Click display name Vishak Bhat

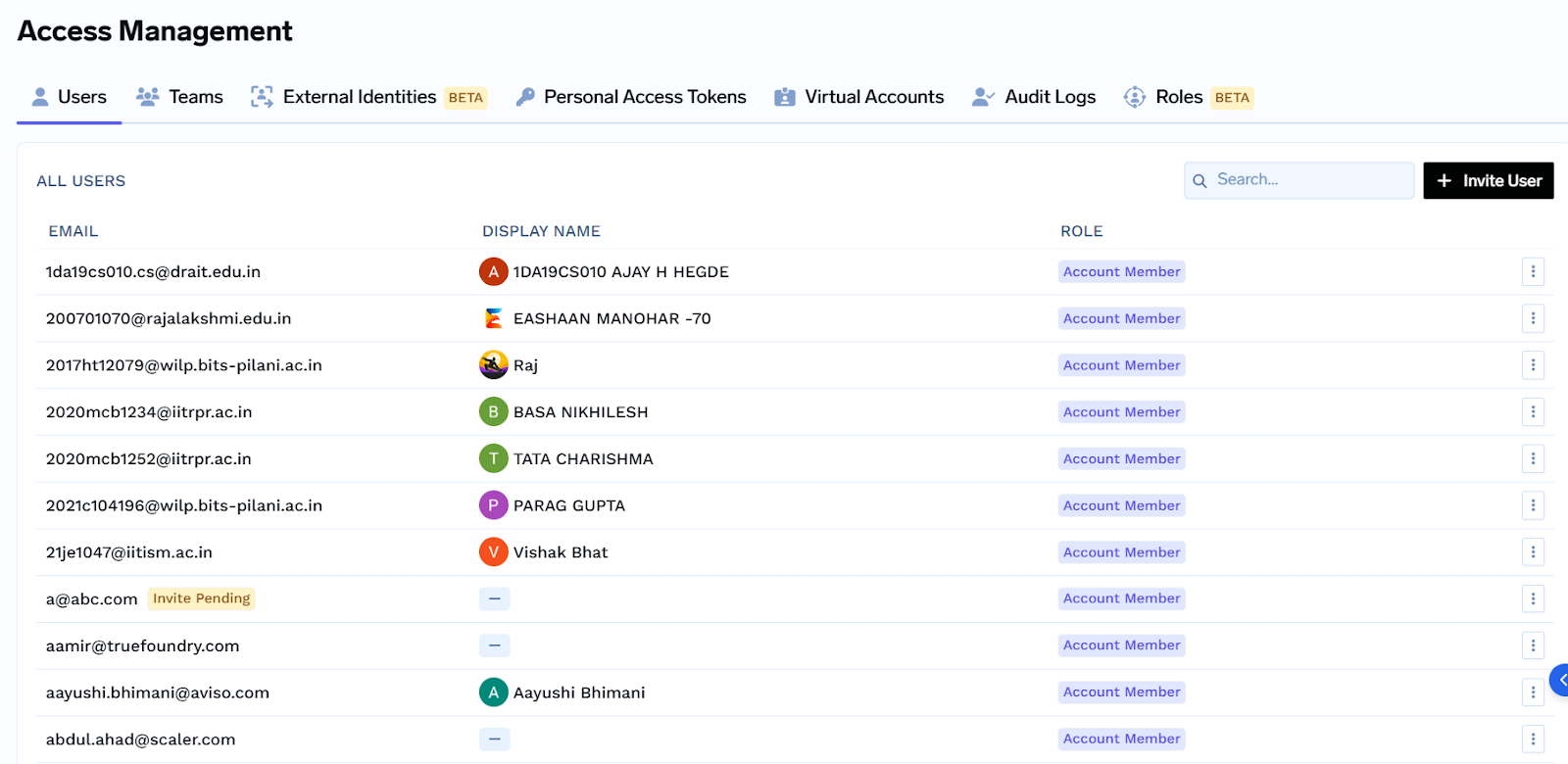(561, 552)
